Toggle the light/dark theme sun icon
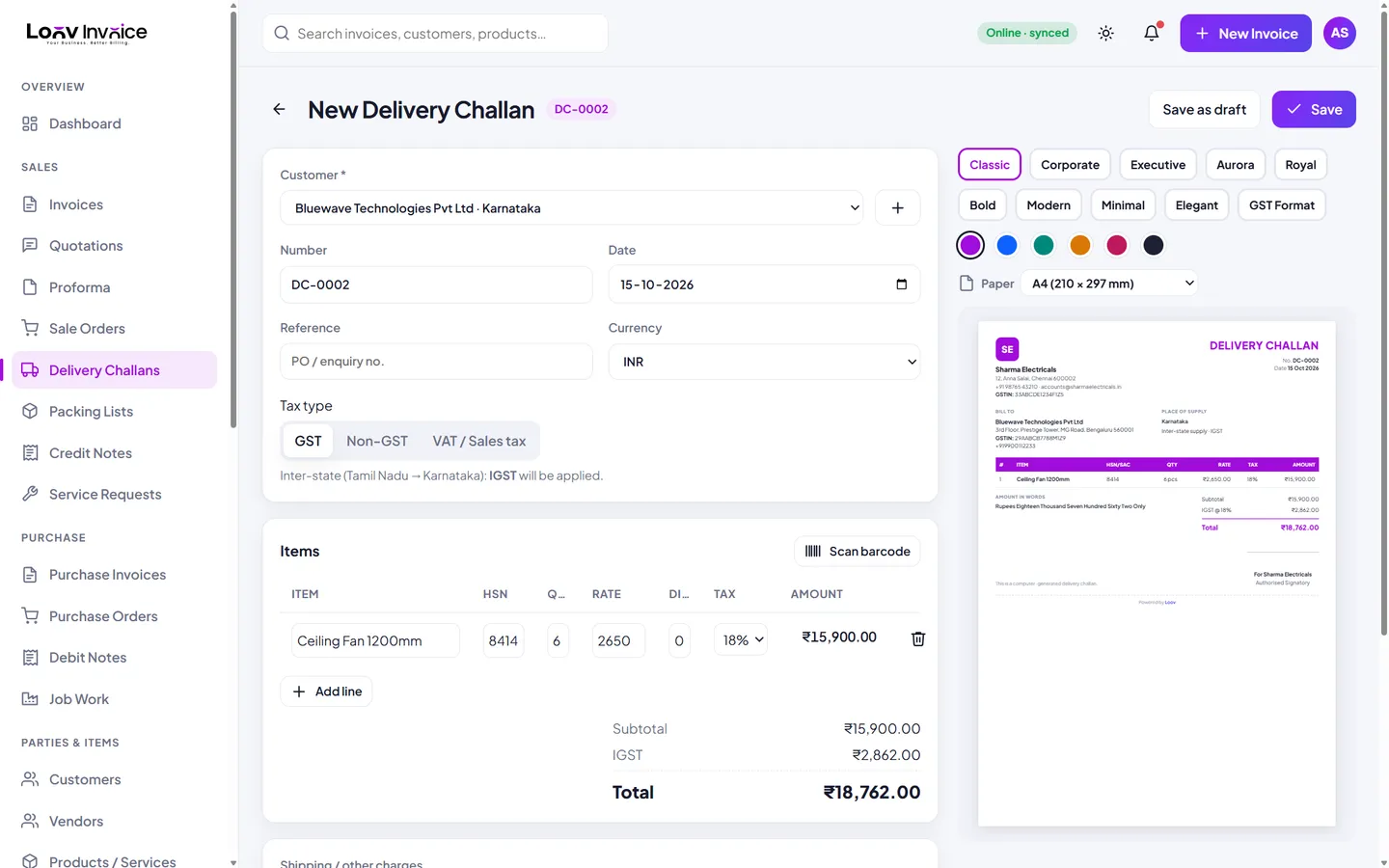Image resolution: width=1389 pixels, height=868 pixels. [1105, 34]
